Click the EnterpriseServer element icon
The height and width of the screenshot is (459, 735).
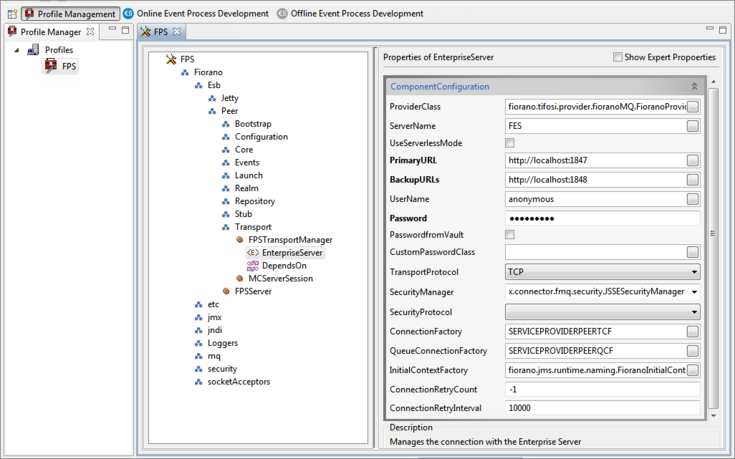(253, 253)
